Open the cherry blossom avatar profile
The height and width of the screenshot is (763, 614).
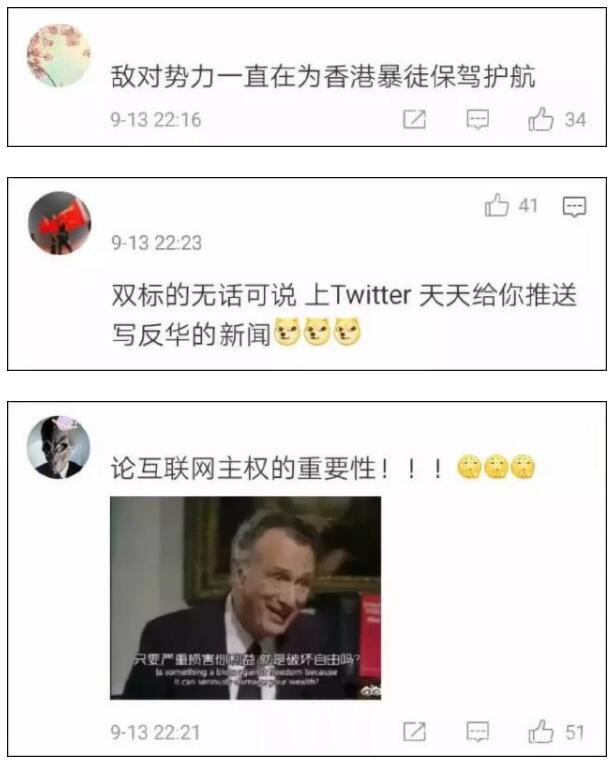pos(59,56)
